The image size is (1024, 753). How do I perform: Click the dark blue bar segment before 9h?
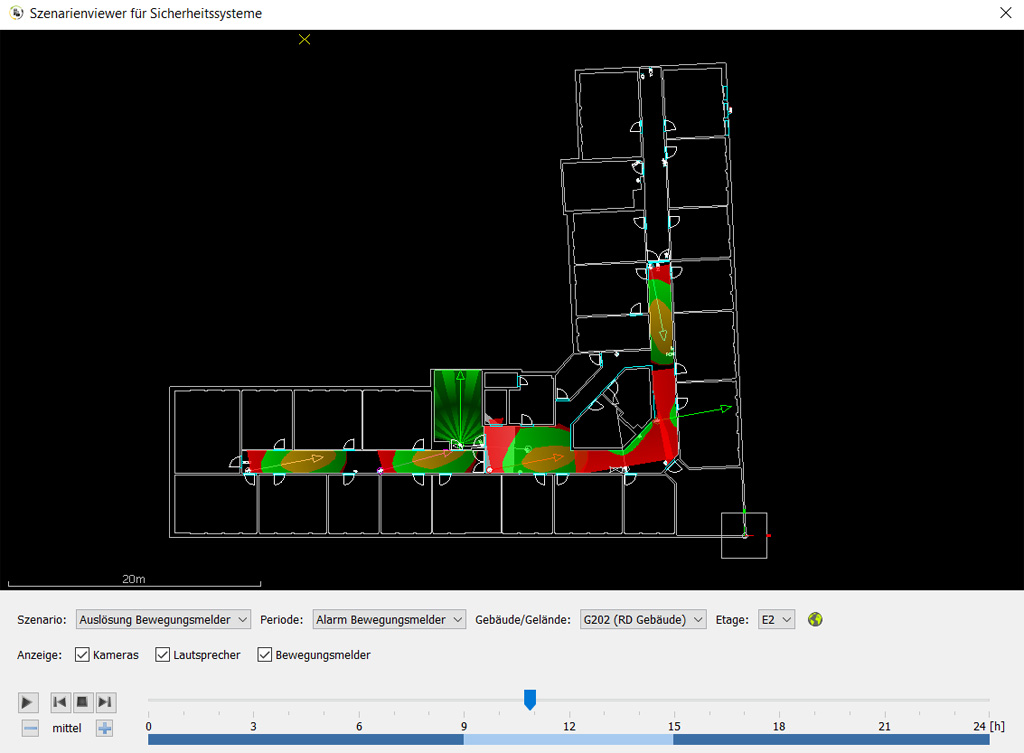click(306, 739)
